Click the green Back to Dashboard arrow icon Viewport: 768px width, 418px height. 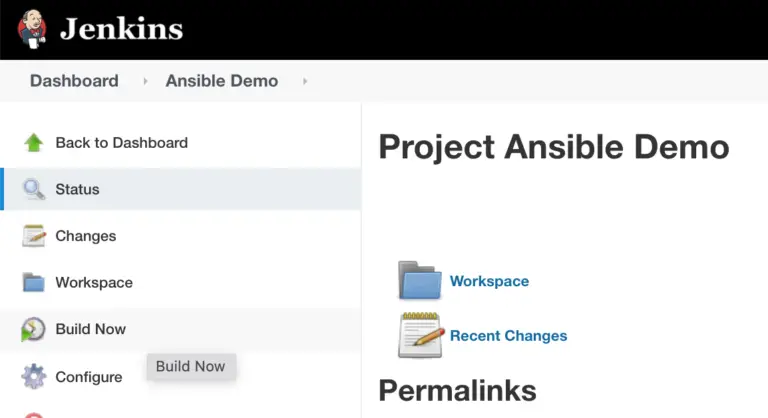click(33, 143)
